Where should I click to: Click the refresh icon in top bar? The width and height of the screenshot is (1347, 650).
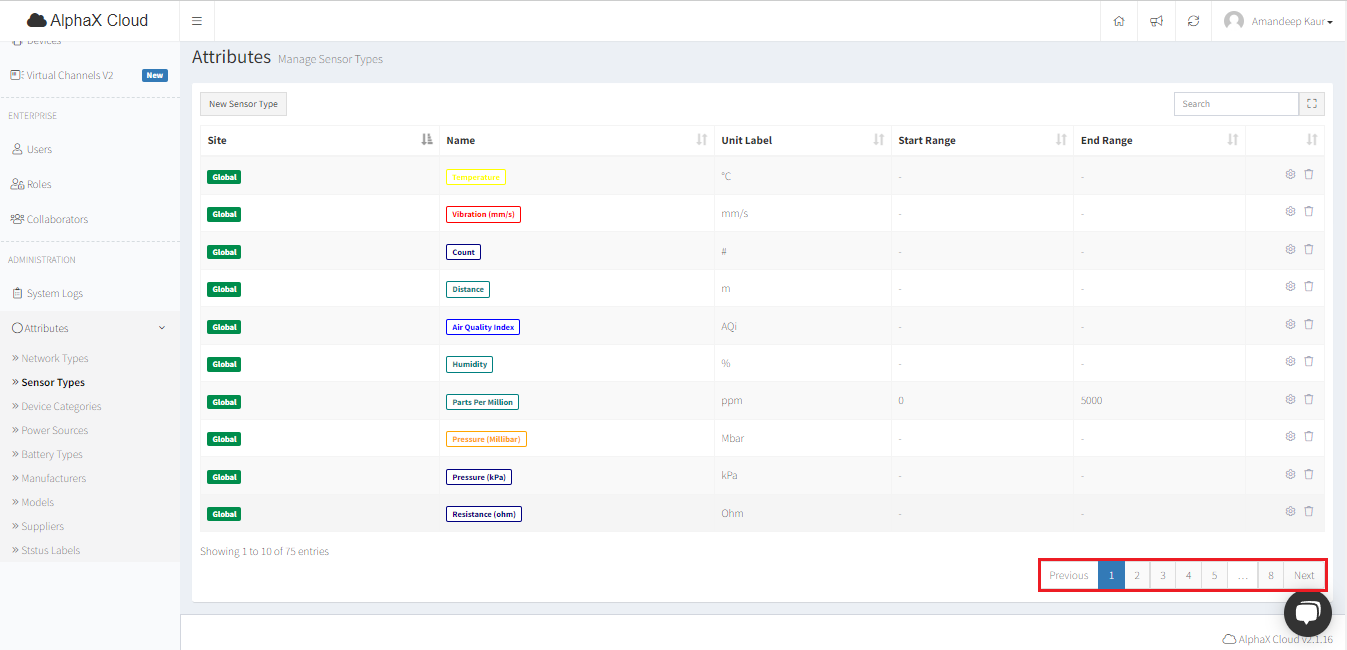[x=1193, y=21]
